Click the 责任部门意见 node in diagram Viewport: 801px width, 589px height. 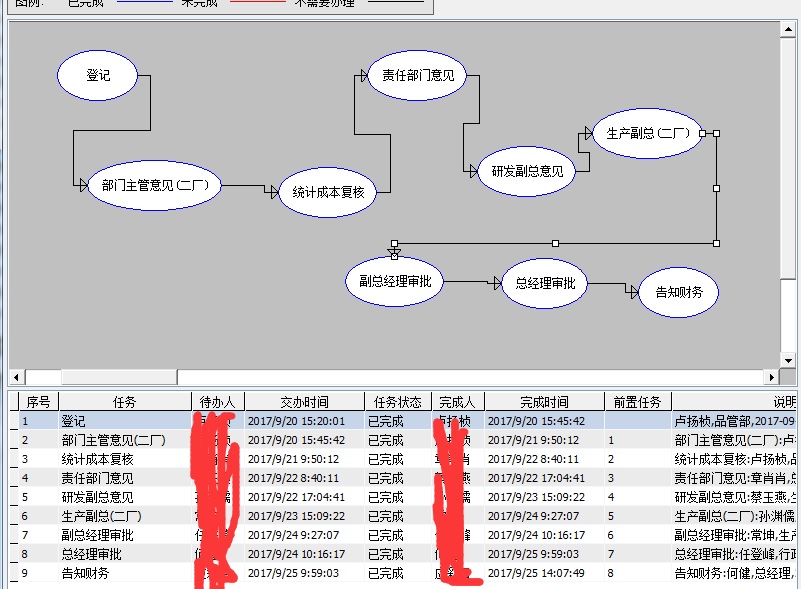417,75
